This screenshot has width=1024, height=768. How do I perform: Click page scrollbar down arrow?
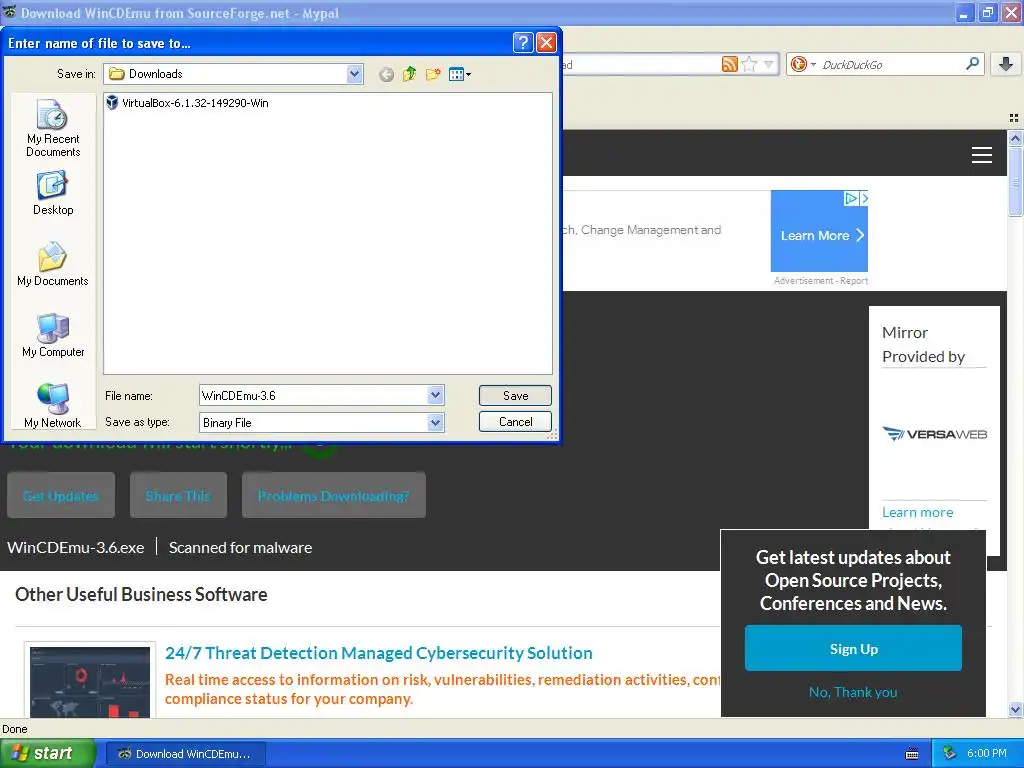point(1015,709)
